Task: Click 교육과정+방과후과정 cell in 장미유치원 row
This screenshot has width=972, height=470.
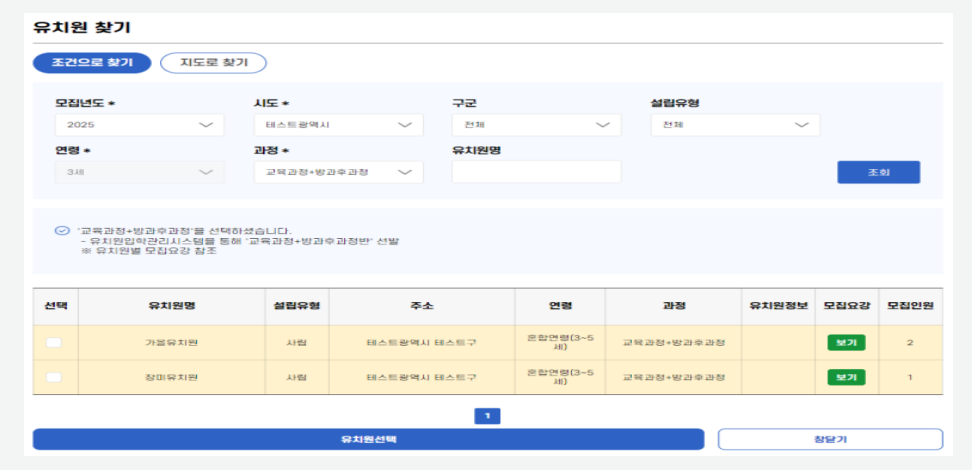Action: coord(674,377)
